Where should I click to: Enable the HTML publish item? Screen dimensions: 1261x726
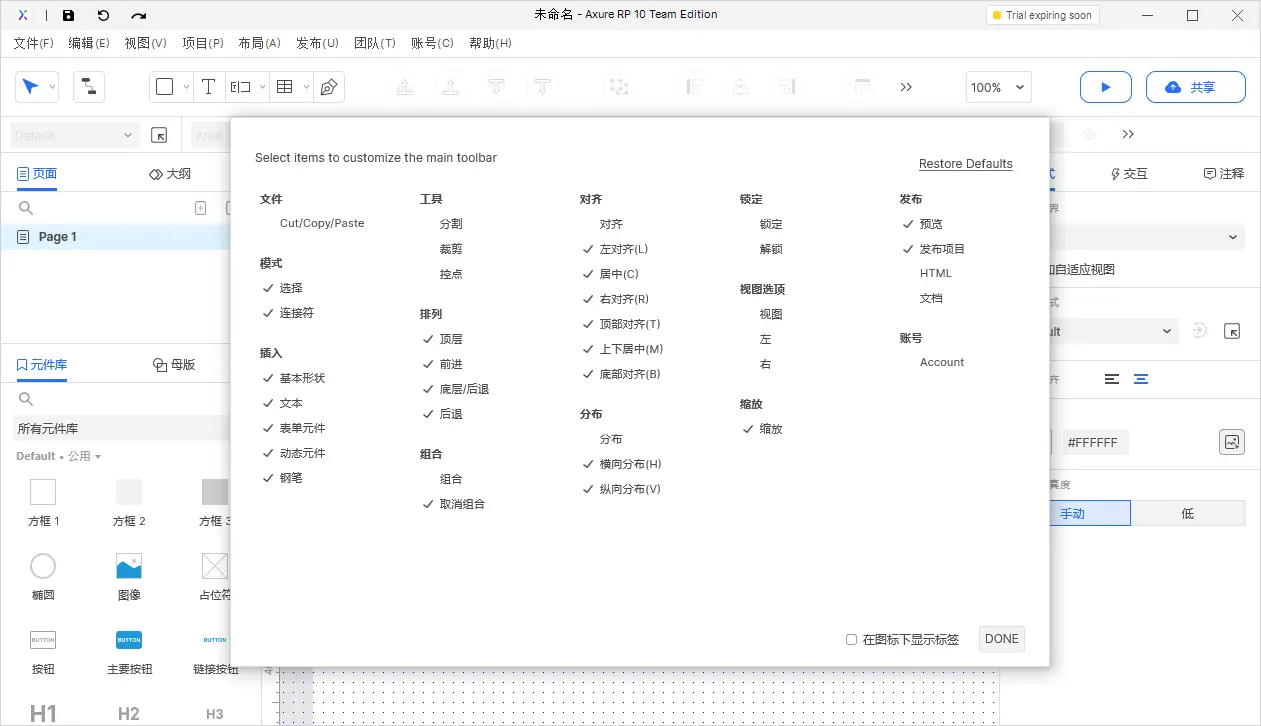[x=936, y=273]
